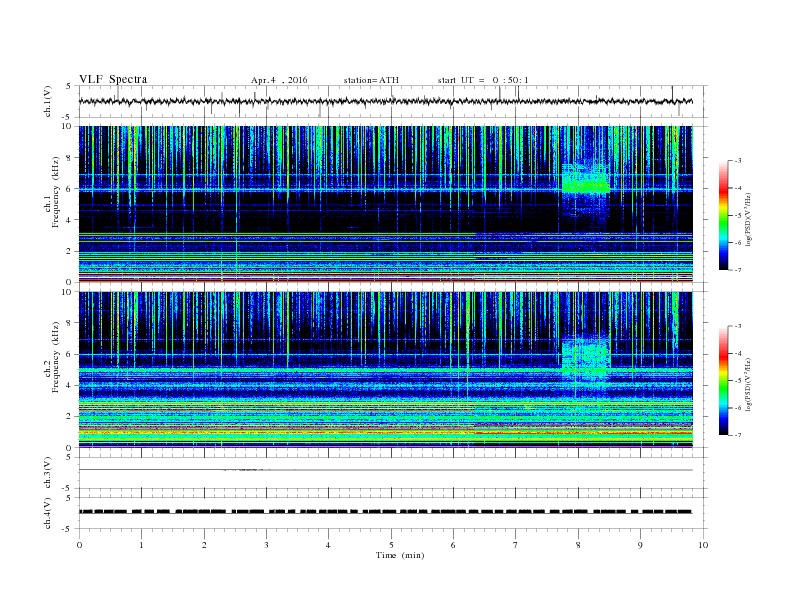Click the flat ch.3 voltage trace
This screenshot has height=612, width=792.
pyautogui.click(x=385, y=470)
